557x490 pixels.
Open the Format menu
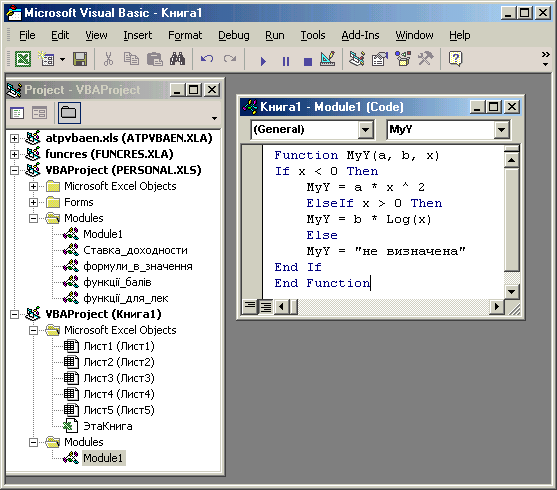[185, 35]
